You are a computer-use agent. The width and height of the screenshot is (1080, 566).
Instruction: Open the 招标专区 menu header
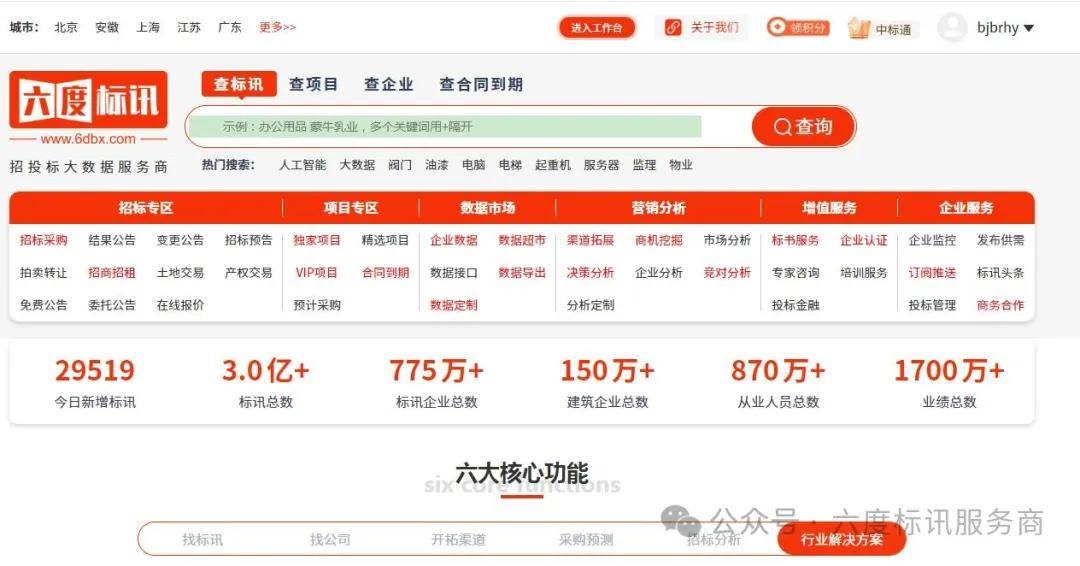tap(146, 208)
